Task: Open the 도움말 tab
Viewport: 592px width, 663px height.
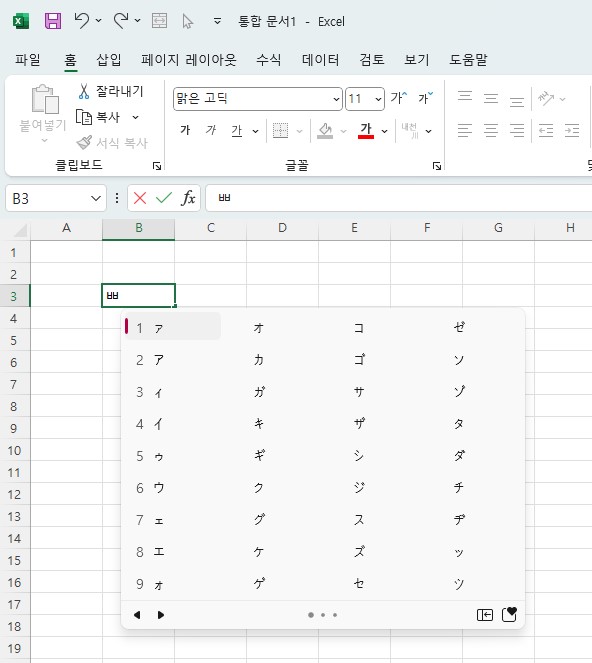Action: coord(468,60)
